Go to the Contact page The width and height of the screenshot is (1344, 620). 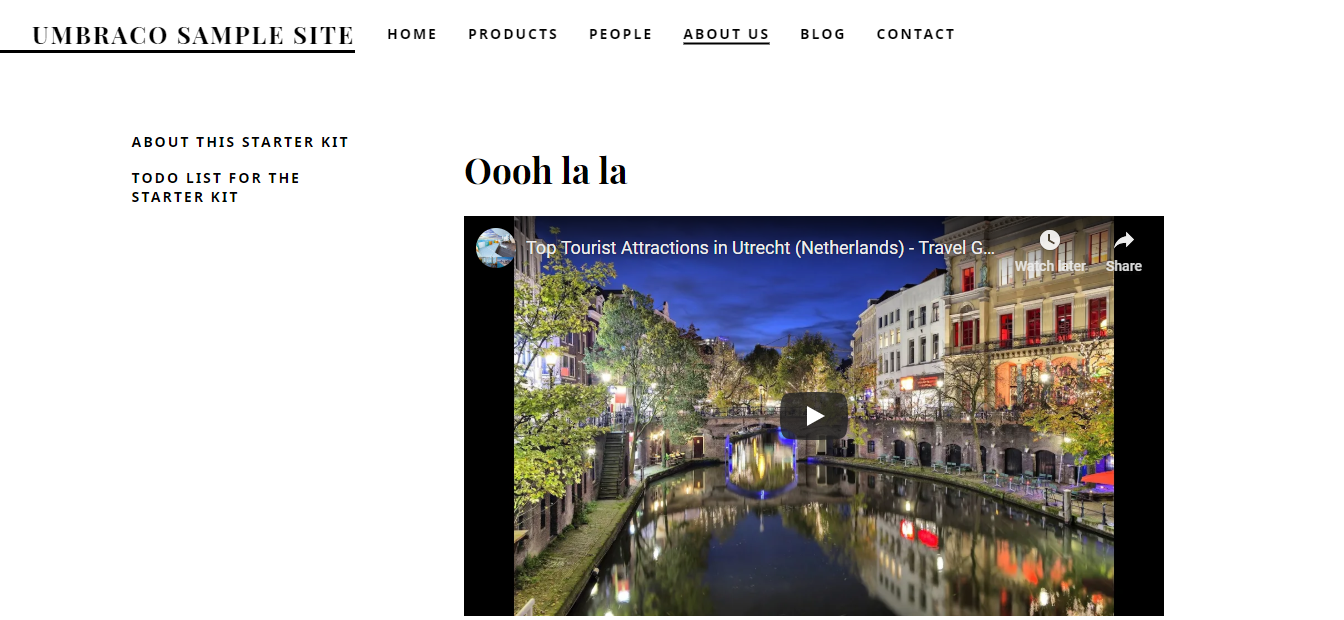pos(916,34)
